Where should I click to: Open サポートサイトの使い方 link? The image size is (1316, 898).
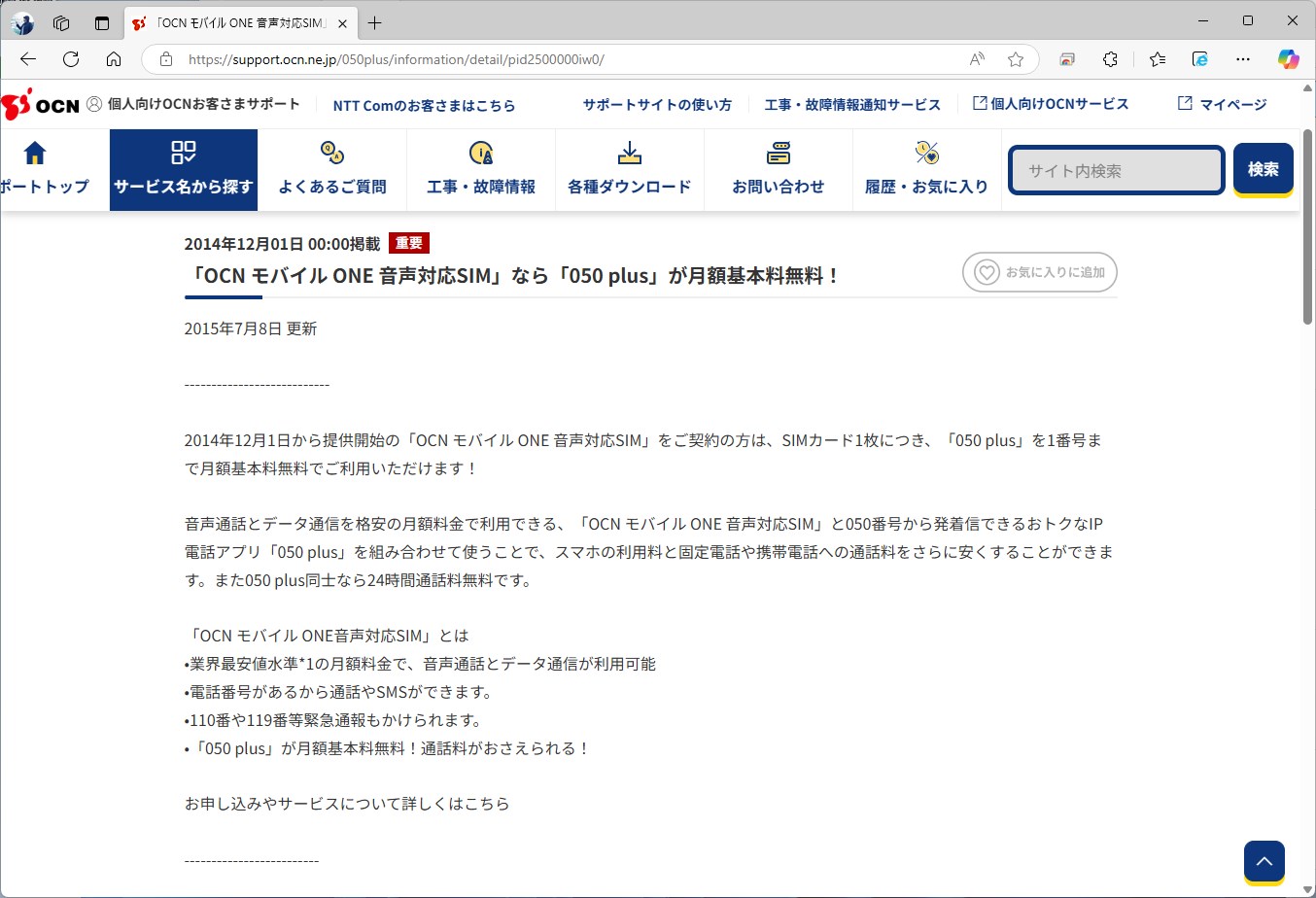click(x=657, y=104)
